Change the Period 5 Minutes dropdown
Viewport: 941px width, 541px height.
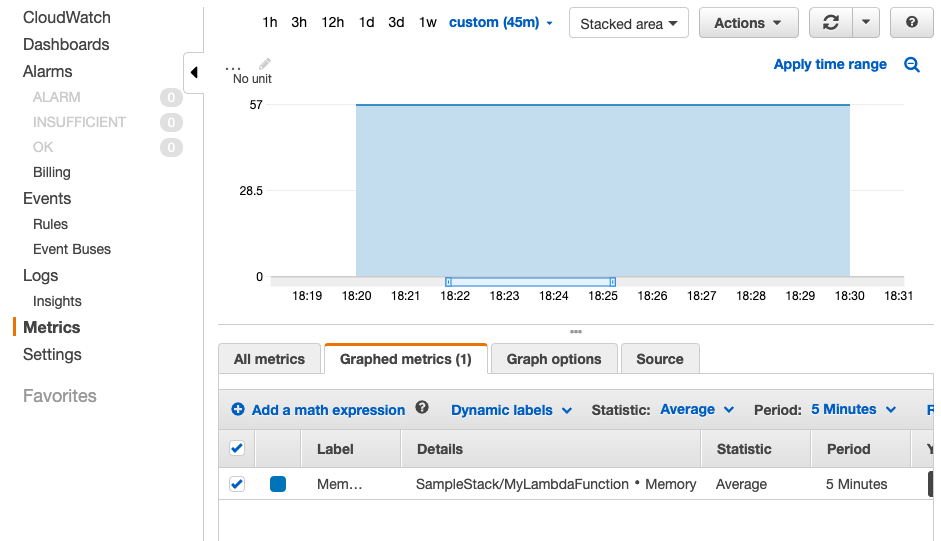[853, 410]
